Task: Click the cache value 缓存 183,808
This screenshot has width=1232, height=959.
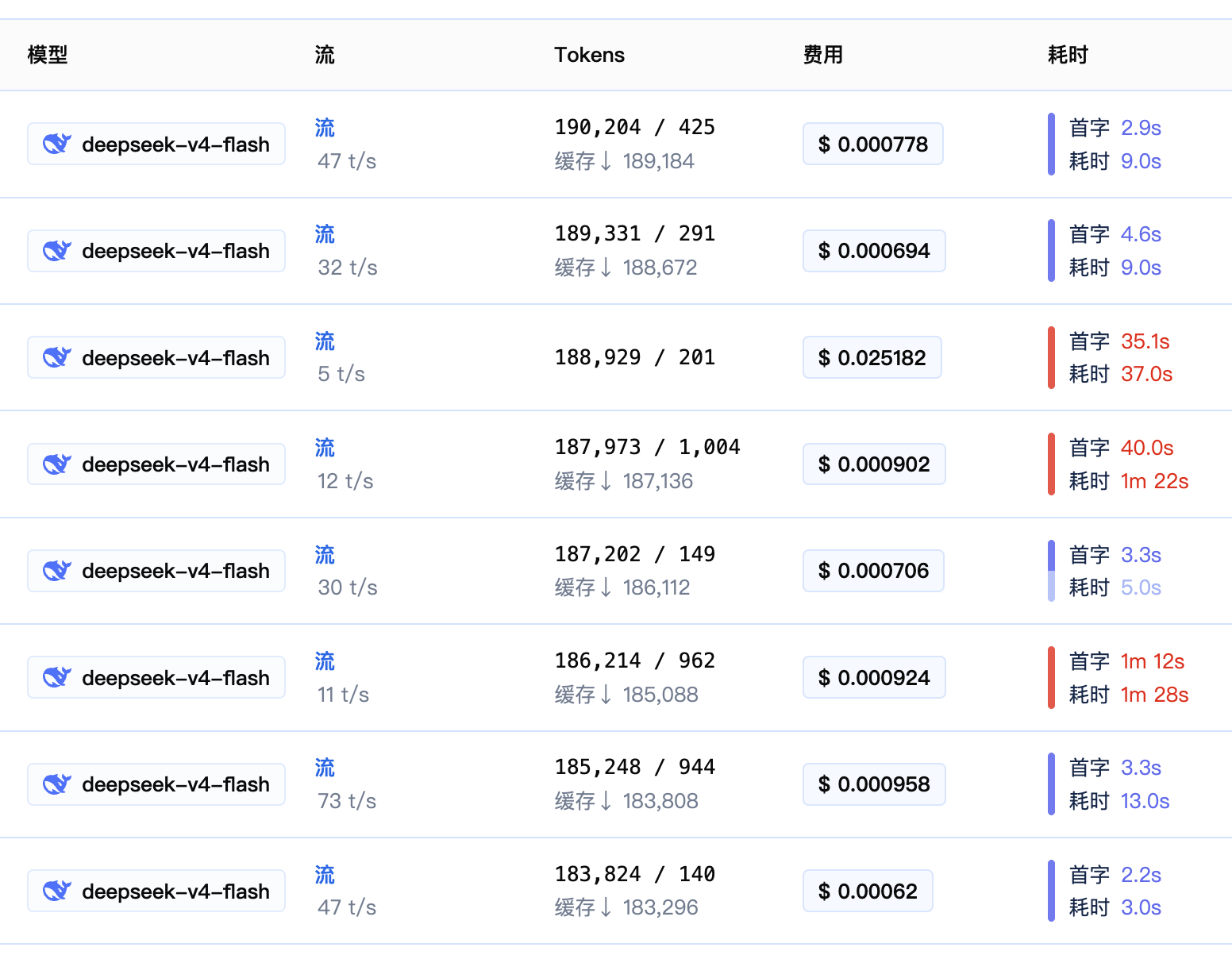Action: coord(627,801)
